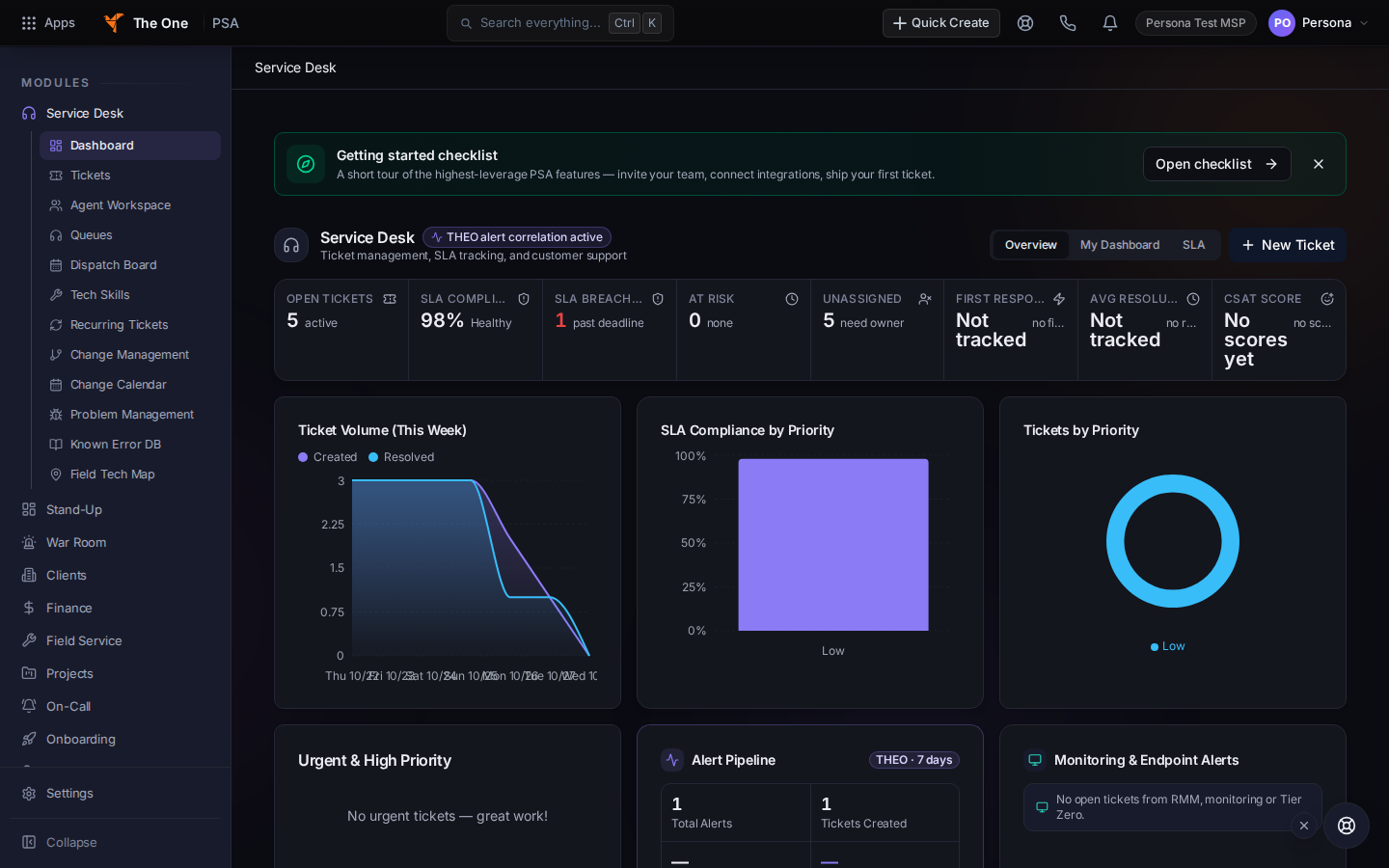Viewport: 1389px width, 868px height.
Task: Toggle Low legend in Tickets by Priority
Action: pos(1168,646)
